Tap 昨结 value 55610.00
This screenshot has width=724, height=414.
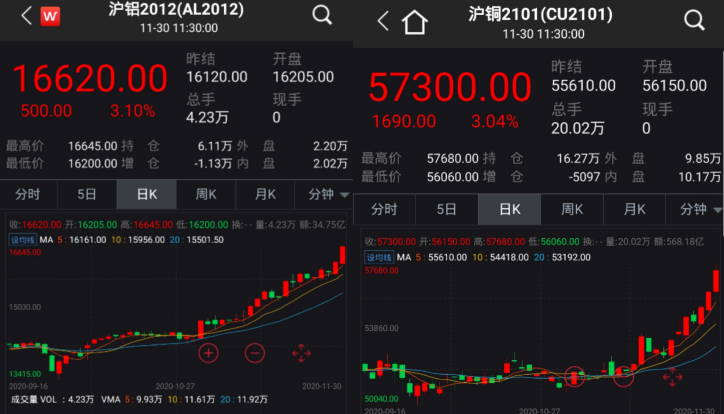coord(583,86)
